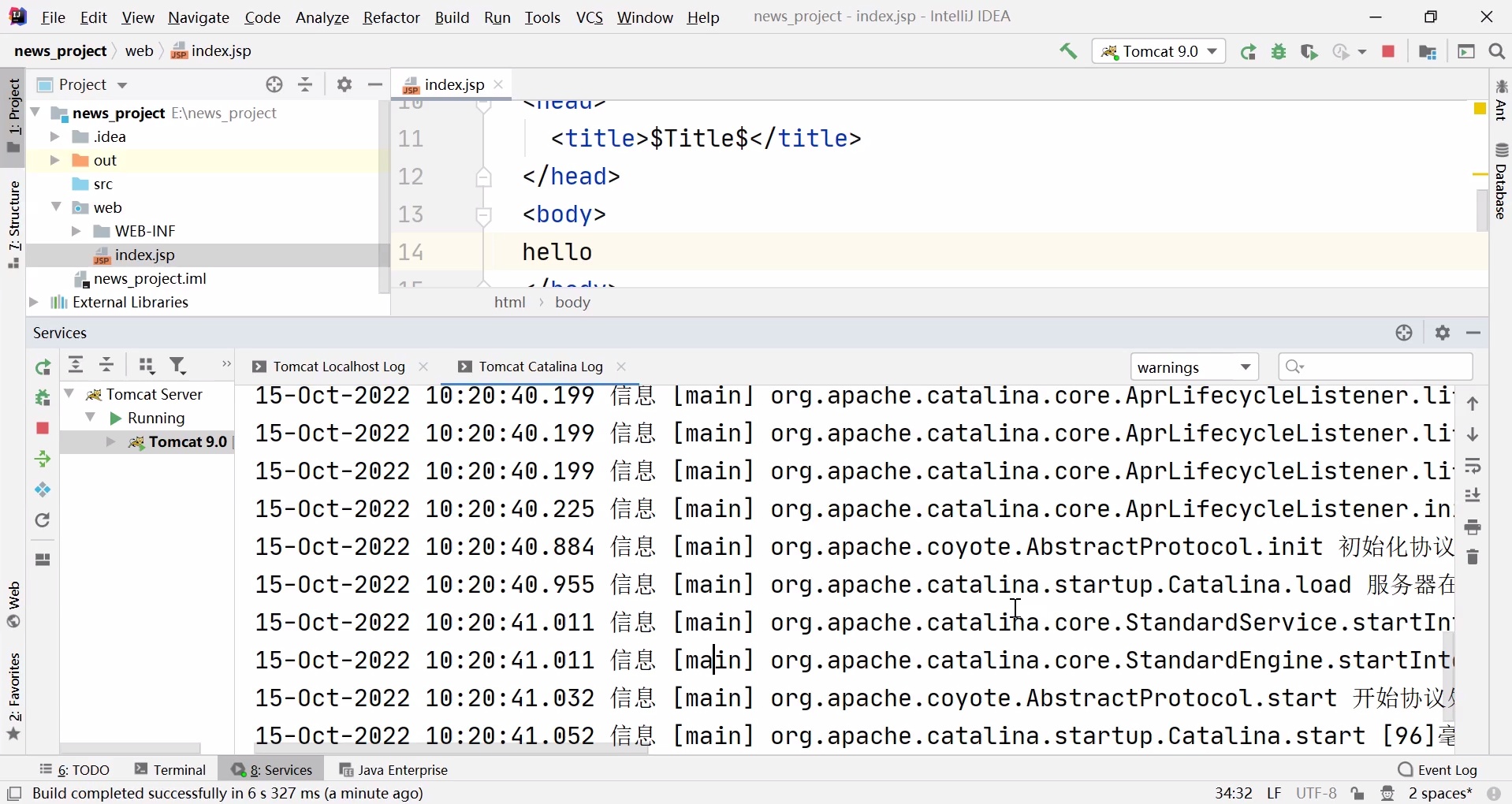Clear the log with trash icon
The width and height of the screenshot is (1512, 804).
(x=1474, y=558)
